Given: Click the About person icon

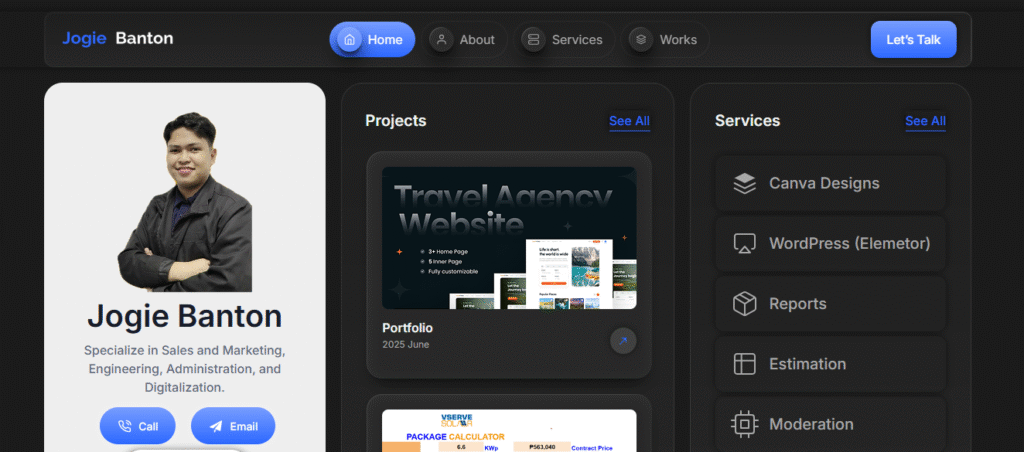Looking at the screenshot, I should tap(441, 40).
